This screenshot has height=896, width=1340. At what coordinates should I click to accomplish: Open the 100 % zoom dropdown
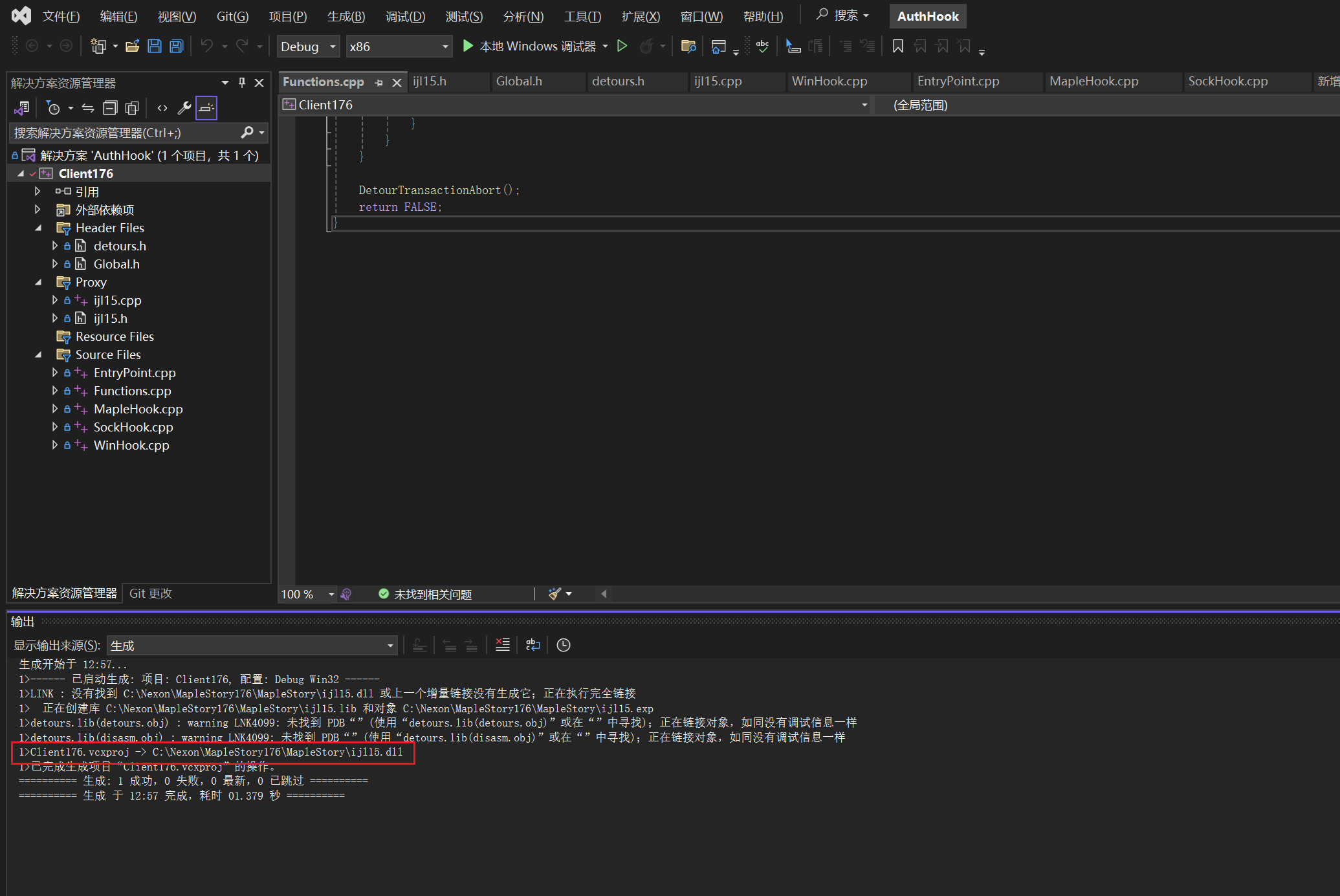click(x=307, y=594)
